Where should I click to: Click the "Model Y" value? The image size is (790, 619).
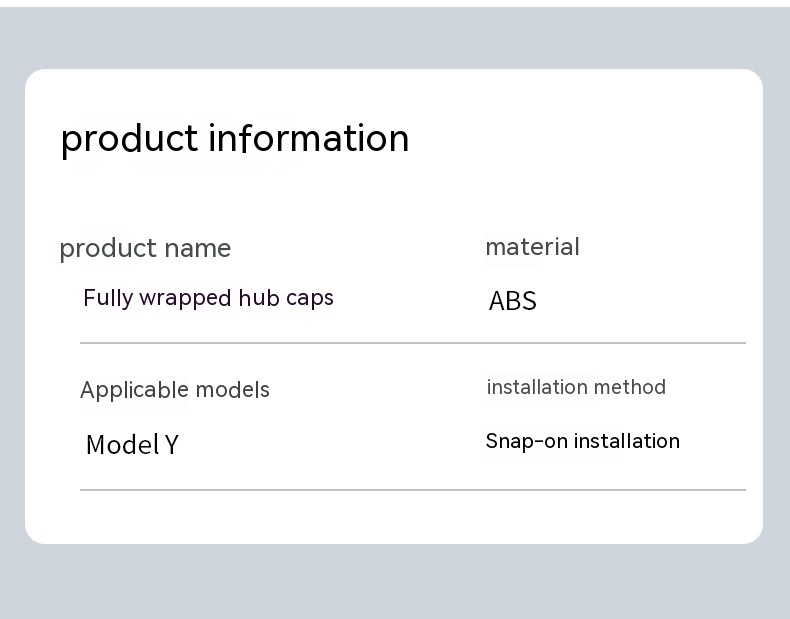132,445
